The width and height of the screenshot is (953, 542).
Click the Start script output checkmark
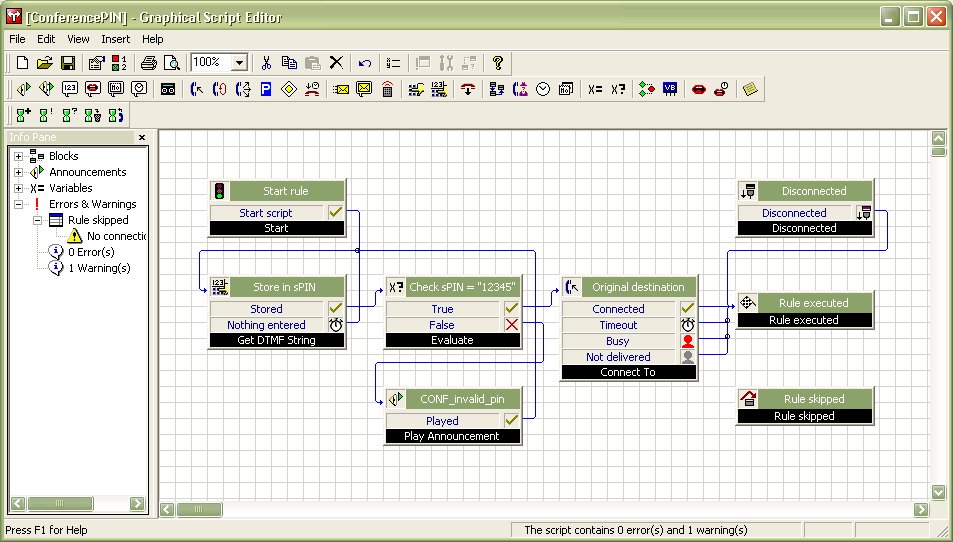coord(335,212)
